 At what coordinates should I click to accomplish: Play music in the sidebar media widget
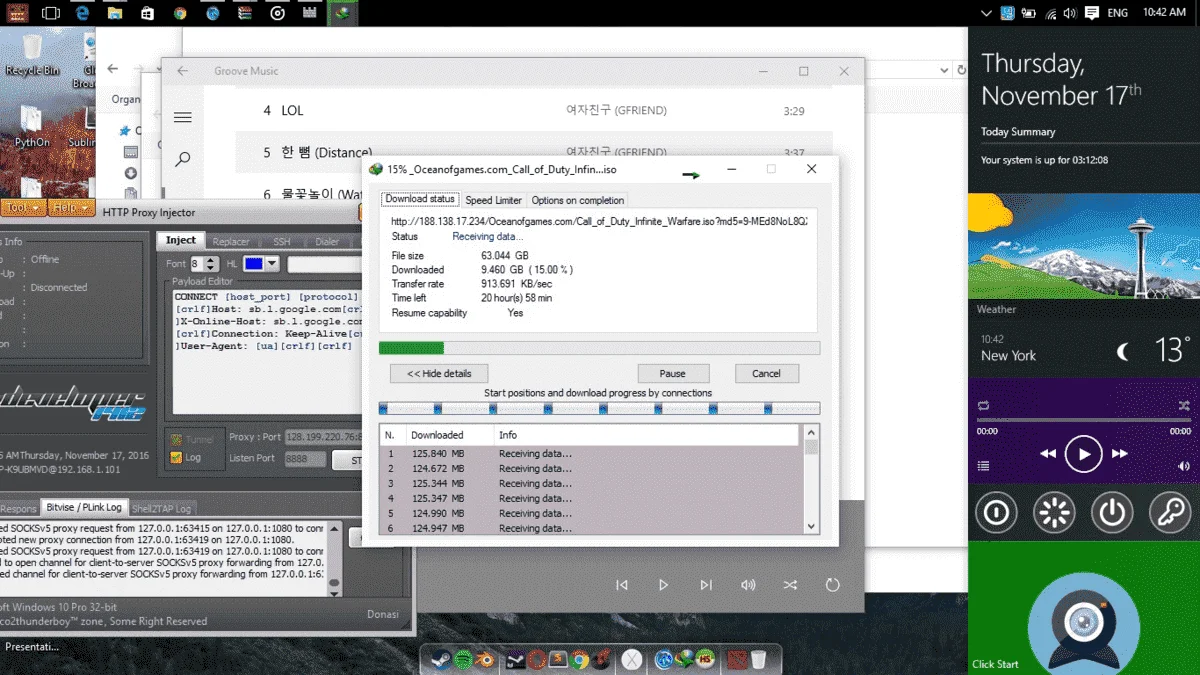click(1083, 454)
